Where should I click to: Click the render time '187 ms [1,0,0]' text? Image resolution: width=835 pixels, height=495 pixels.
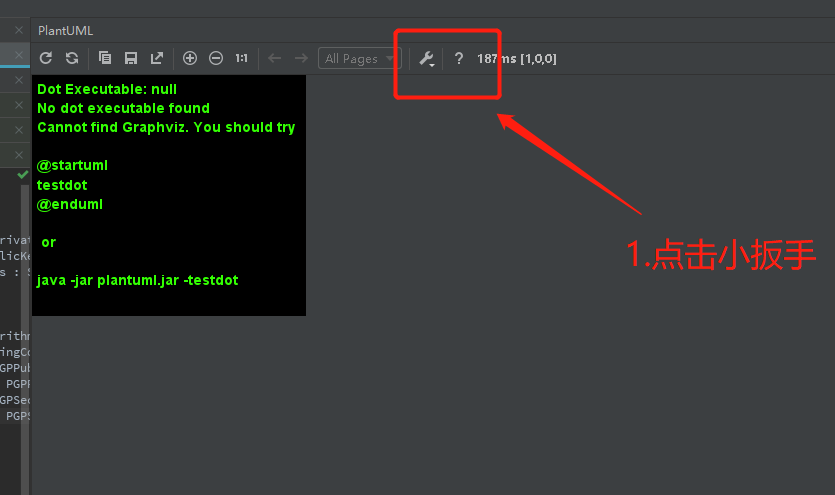pyautogui.click(x=517, y=59)
